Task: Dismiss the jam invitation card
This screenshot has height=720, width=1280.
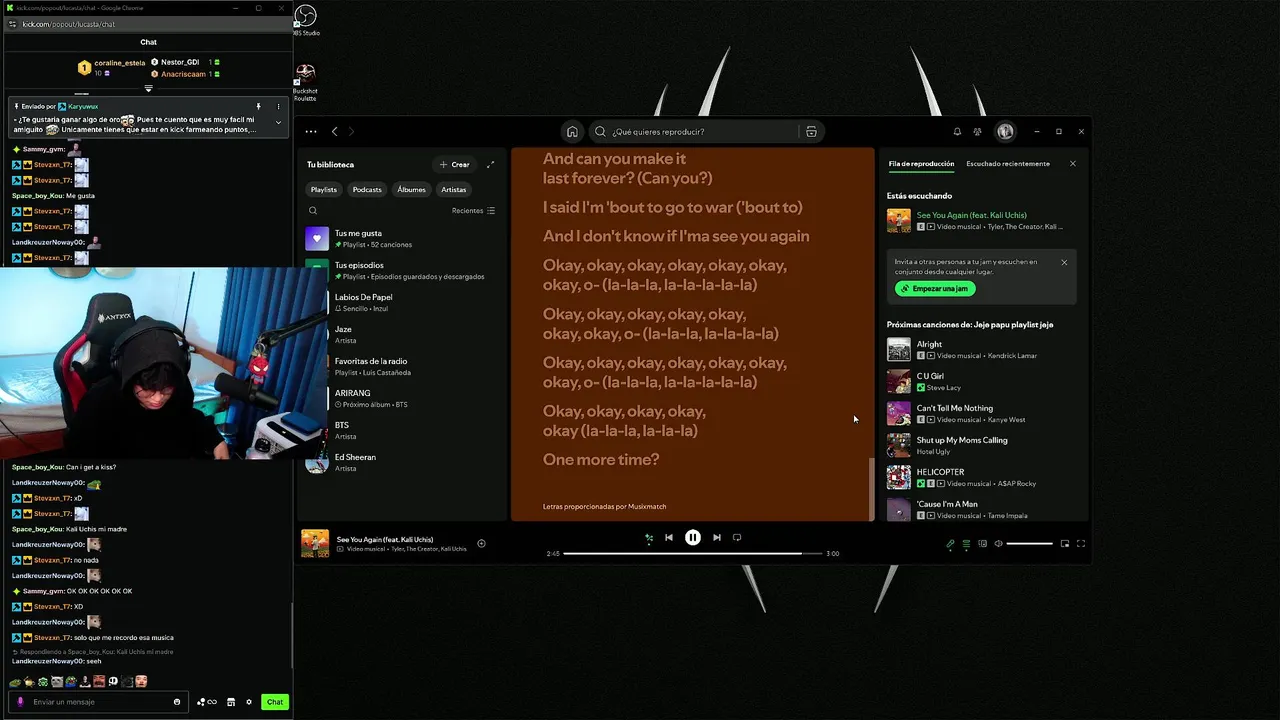Action: 1064,262
